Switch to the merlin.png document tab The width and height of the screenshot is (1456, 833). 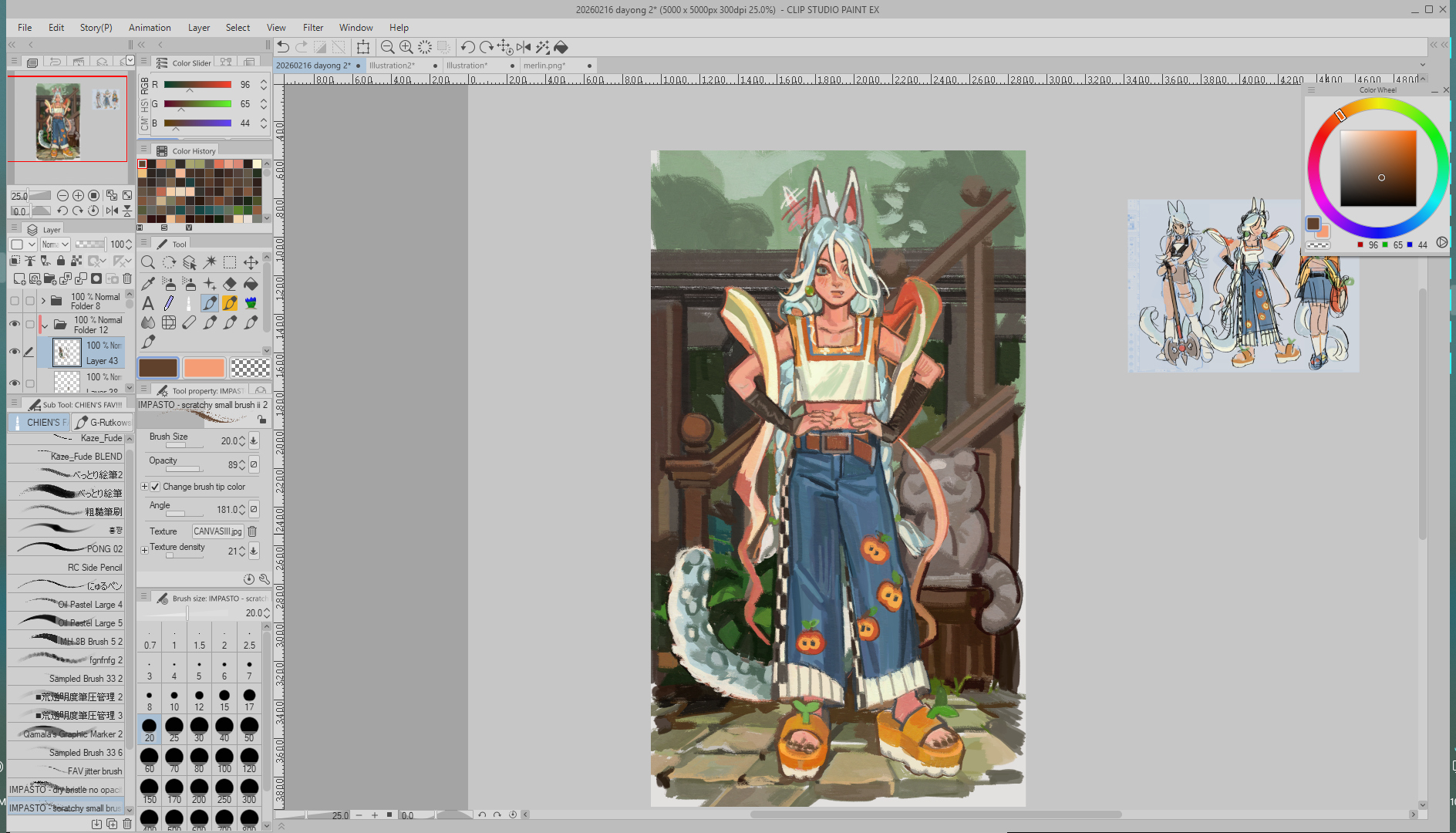coord(544,66)
